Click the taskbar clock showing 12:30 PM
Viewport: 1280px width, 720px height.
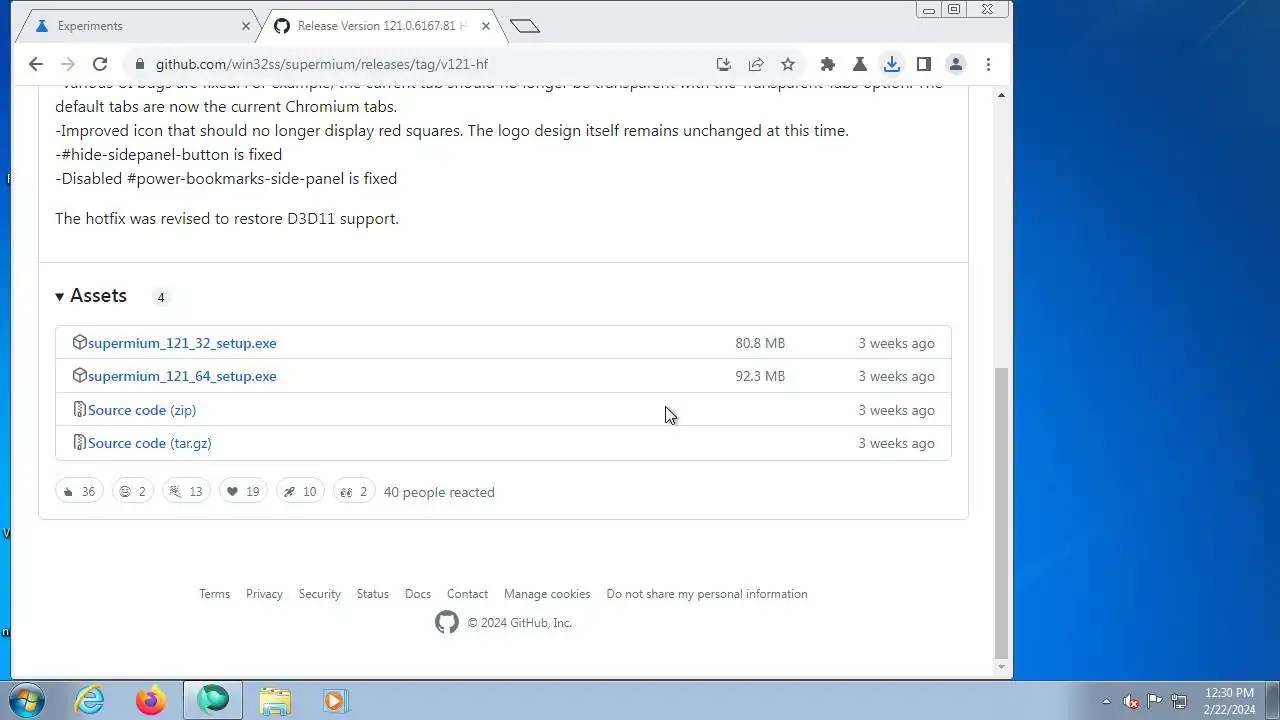coord(1229,701)
